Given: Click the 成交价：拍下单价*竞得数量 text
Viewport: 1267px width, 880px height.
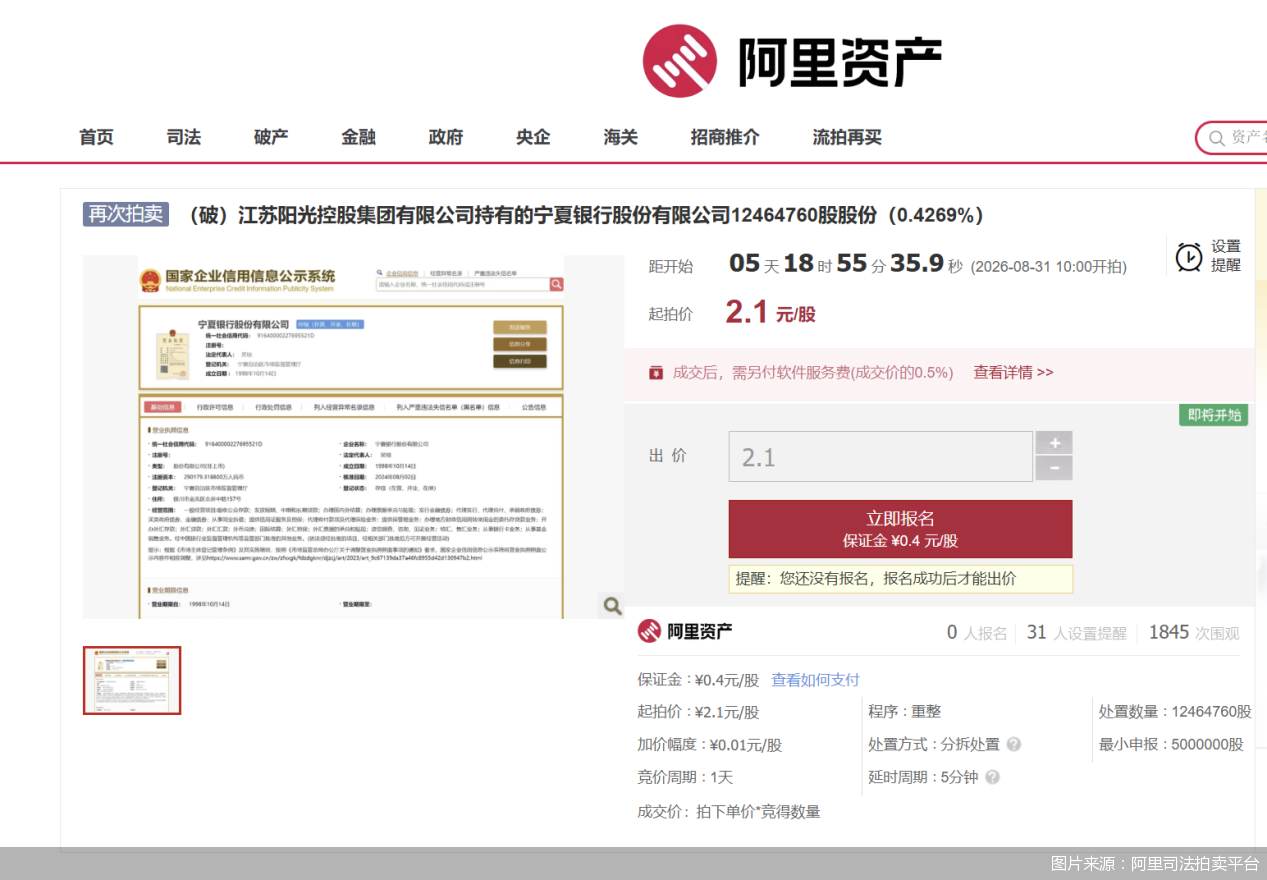Looking at the screenshot, I should pos(729,811).
